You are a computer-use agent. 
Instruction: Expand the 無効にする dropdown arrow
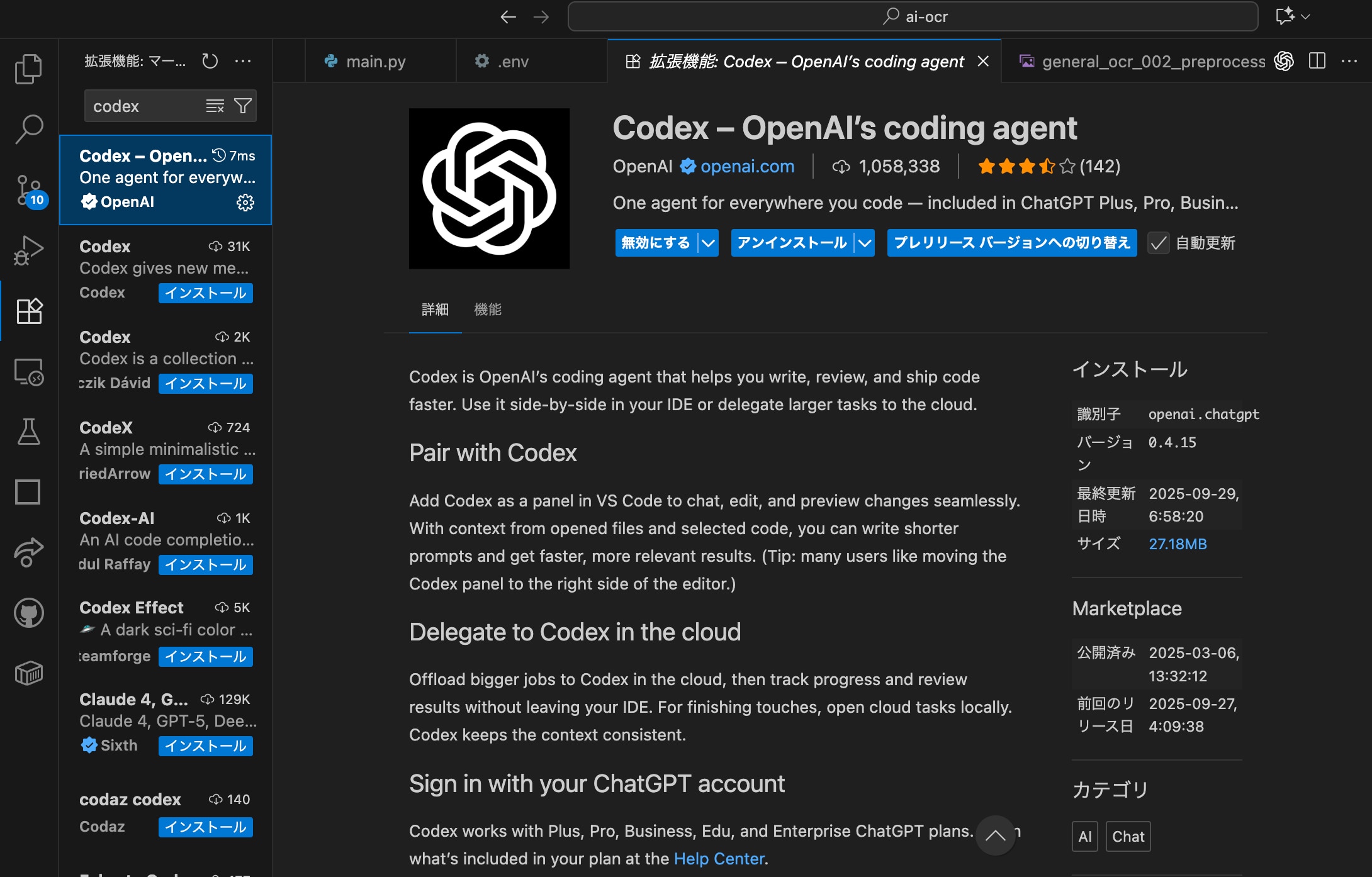(709, 243)
